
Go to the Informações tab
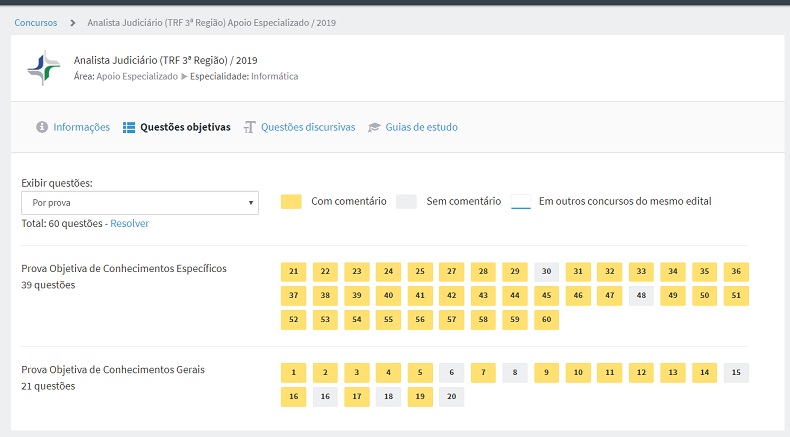pyautogui.click(x=82, y=127)
